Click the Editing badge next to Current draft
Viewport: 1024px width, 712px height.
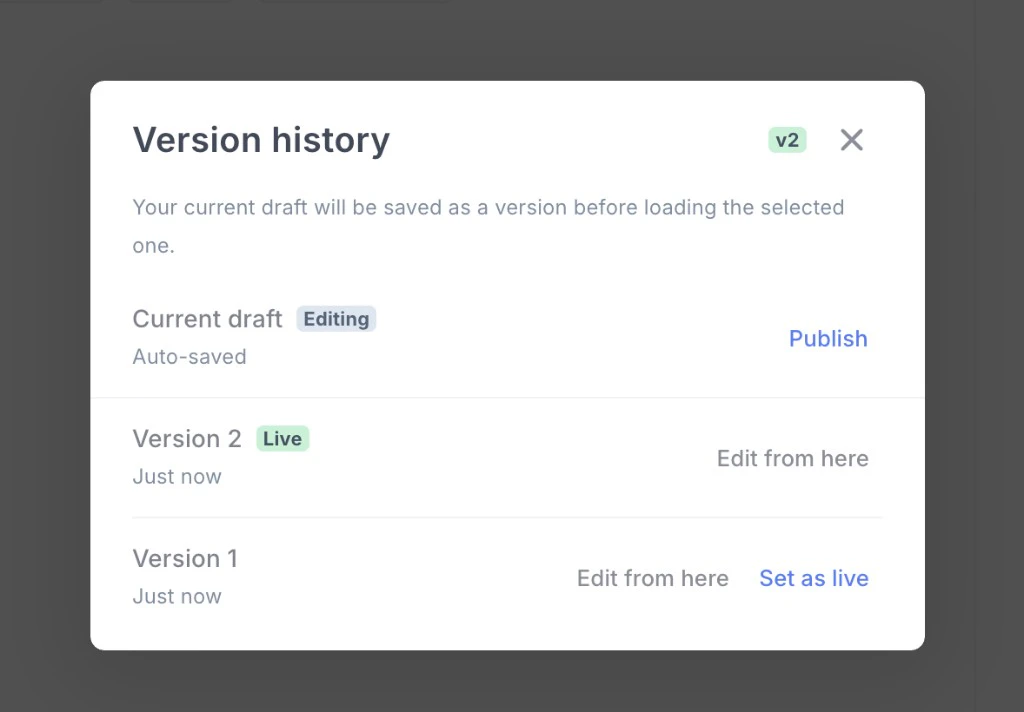click(x=336, y=318)
